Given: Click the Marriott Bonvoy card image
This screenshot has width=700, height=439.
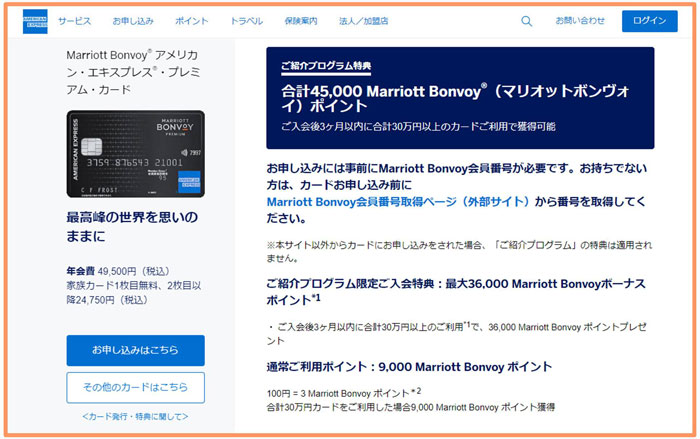Looking at the screenshot, I should [136, 154].
